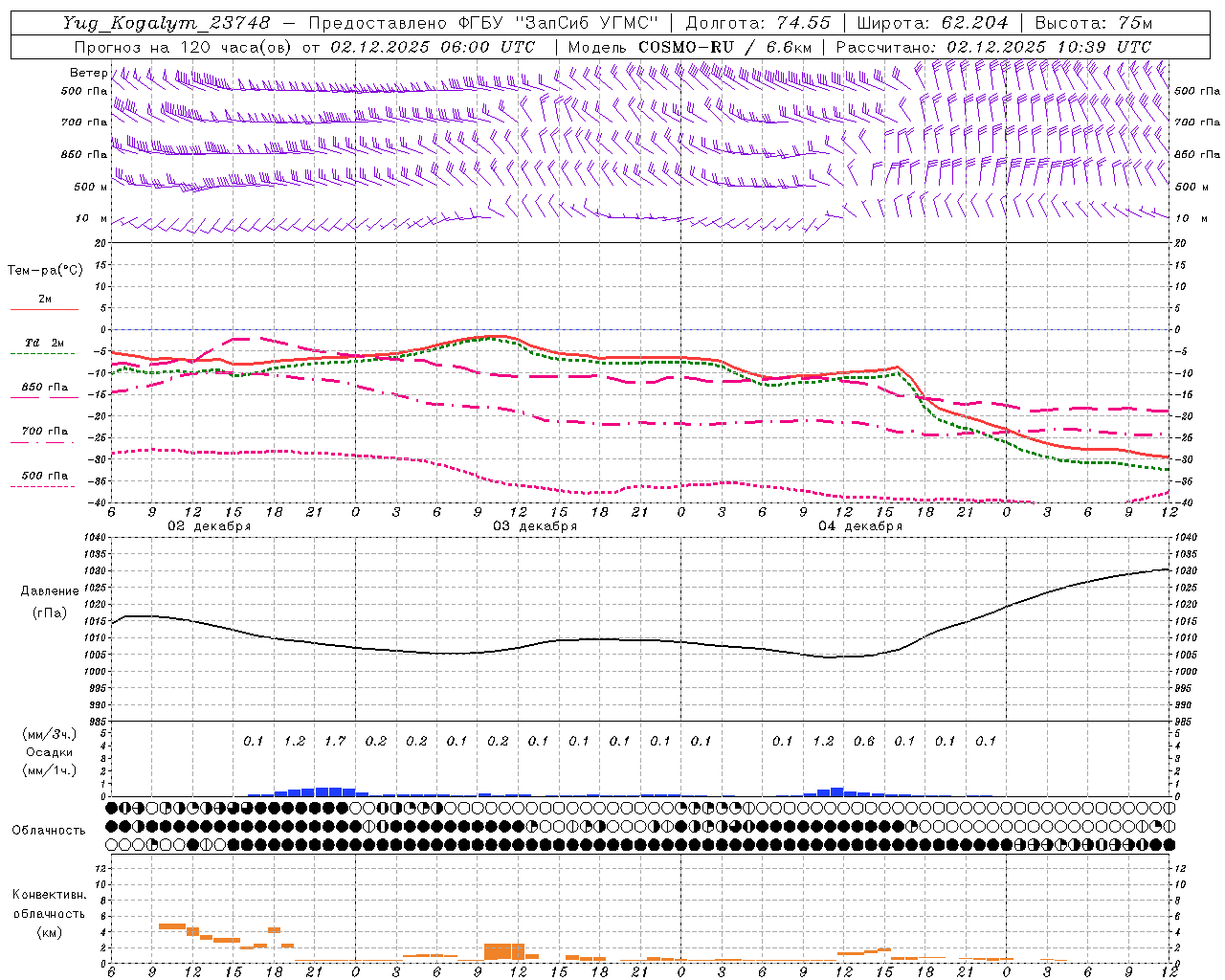
Task: Click the Ветер panel label
Action: pos(88,73)
